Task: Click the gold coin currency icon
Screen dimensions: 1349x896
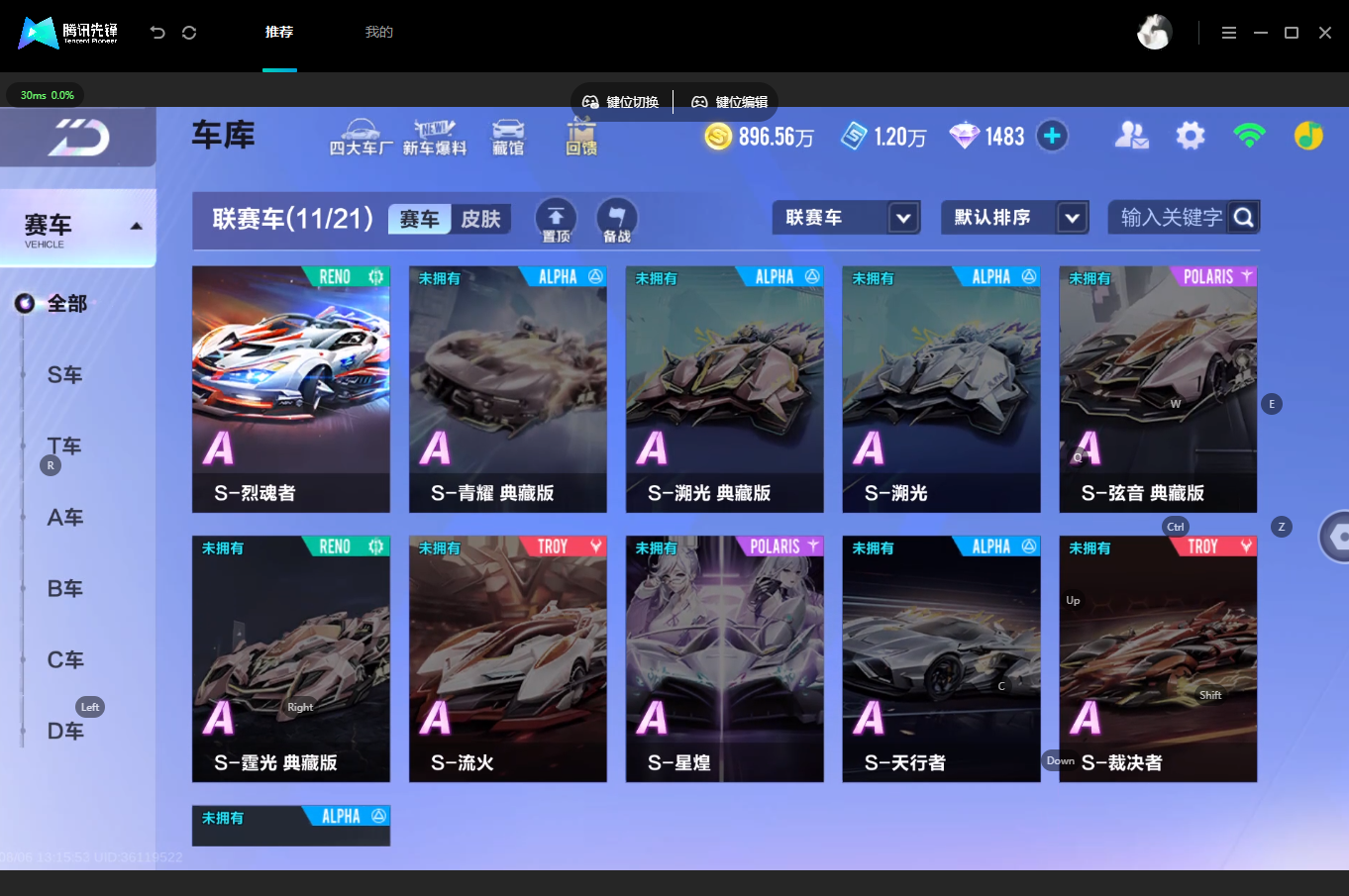Action: coord(718,137)
